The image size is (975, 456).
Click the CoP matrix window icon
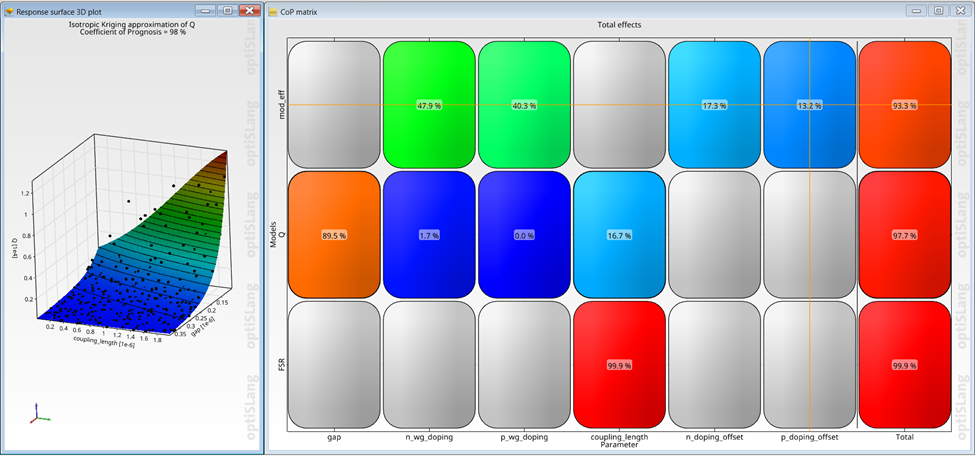[x=273, y=11]
